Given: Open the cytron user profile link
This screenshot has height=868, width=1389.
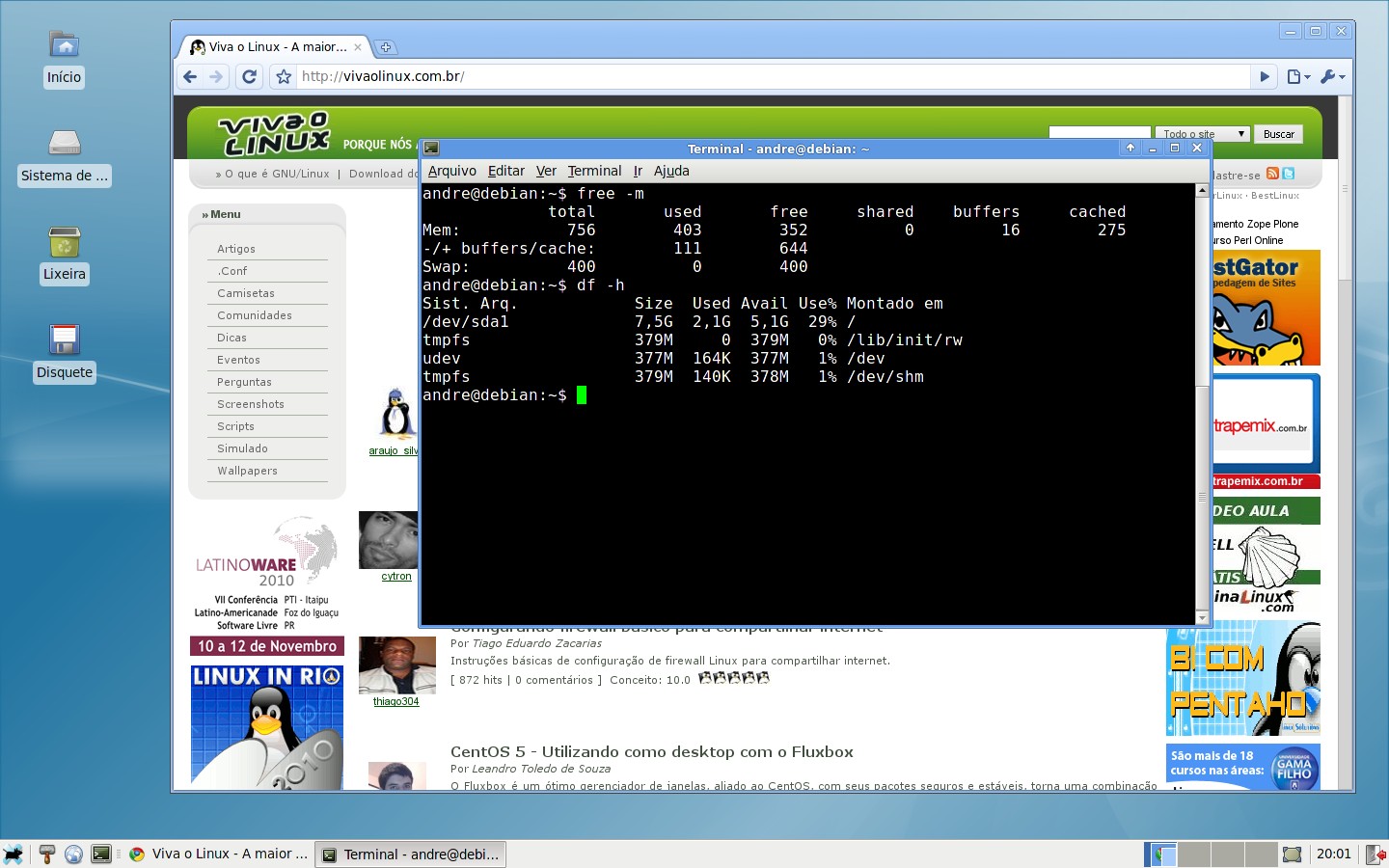Looking at the screenshot, I should (396, 576).
